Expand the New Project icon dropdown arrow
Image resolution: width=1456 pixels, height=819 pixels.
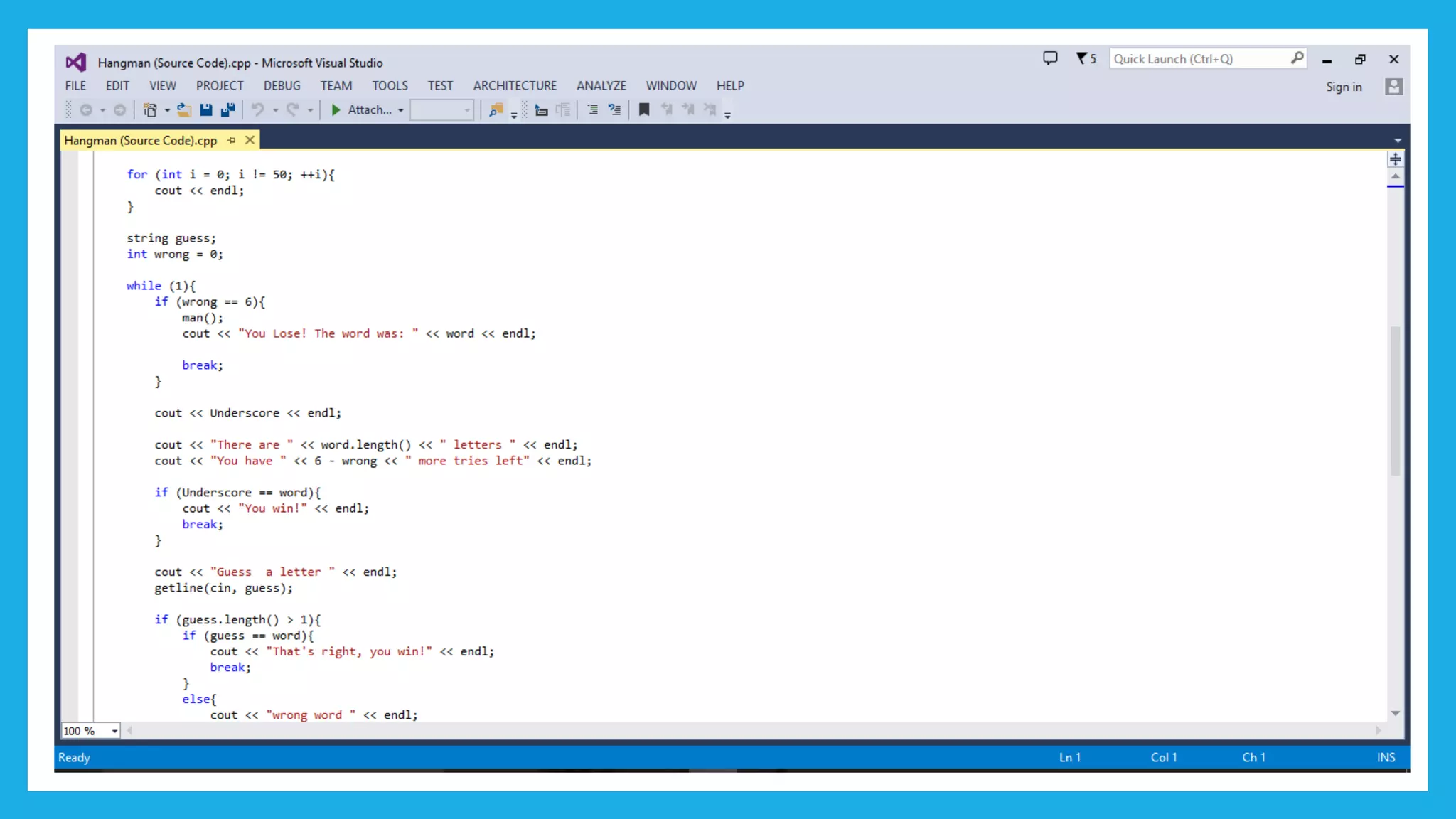pyautogui.click(x=167, y=110)
